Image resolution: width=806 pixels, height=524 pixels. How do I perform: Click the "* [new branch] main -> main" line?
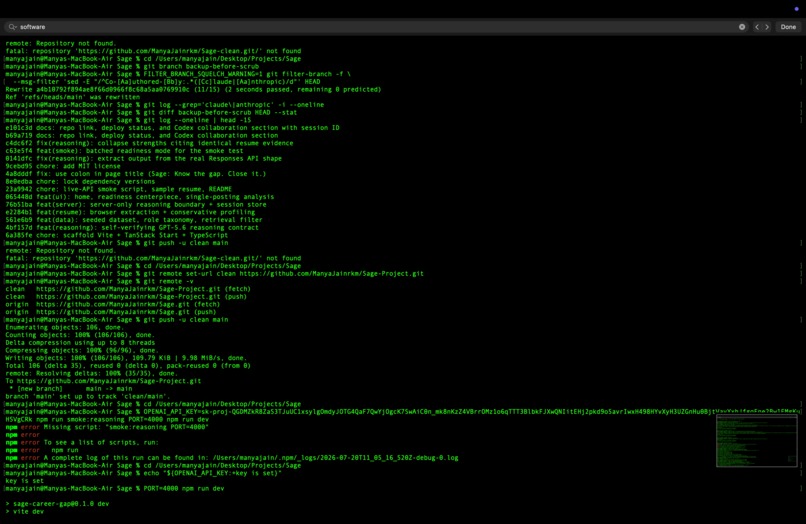(x=70, y=389)
